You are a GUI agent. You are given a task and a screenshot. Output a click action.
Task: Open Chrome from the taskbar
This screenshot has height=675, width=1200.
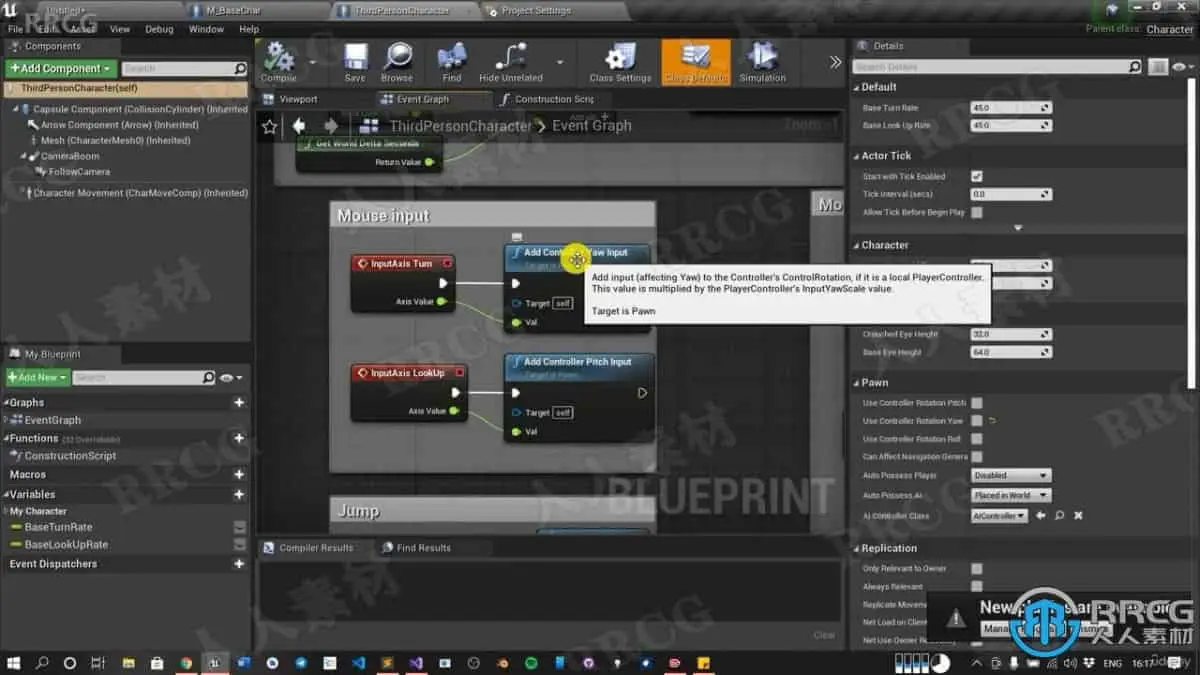pyautogui.click(x=186, y=662)
